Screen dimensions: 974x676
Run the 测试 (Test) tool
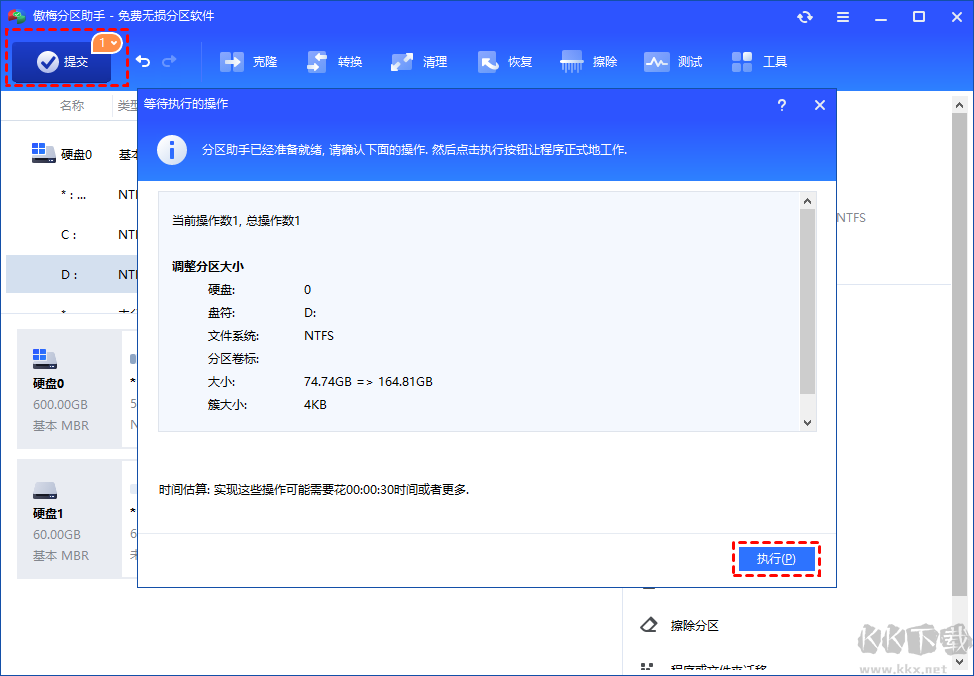[673, 61]
